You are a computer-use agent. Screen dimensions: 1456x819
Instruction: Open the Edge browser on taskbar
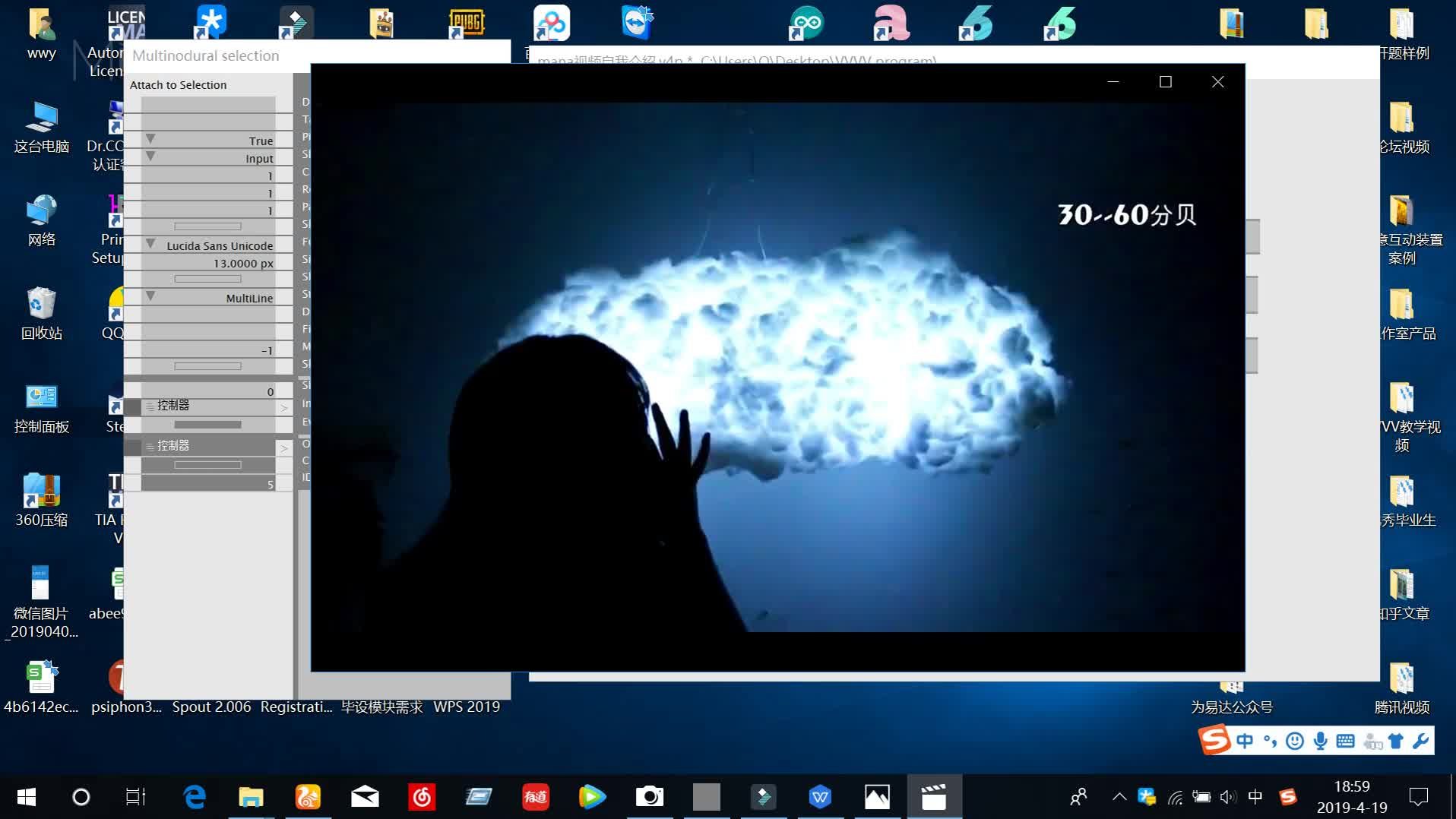(x=195, y=797)
